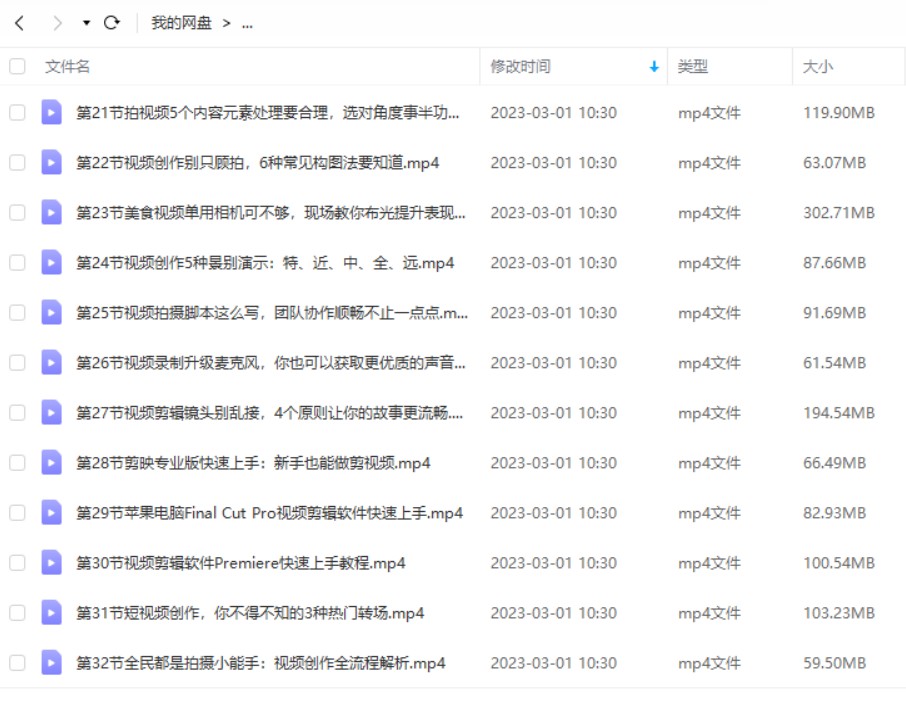Click the video icon of 第32节 file
Screen dimensions: 906x715
(x=51, y=662)
